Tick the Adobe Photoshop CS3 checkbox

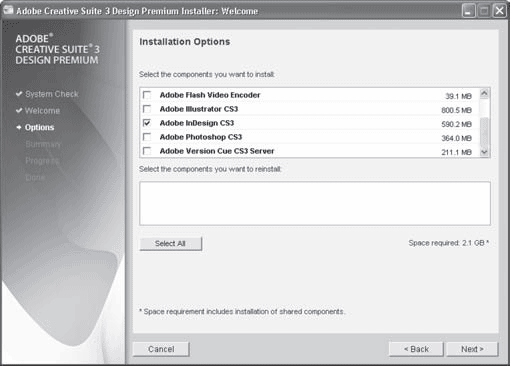click(147, 137)
